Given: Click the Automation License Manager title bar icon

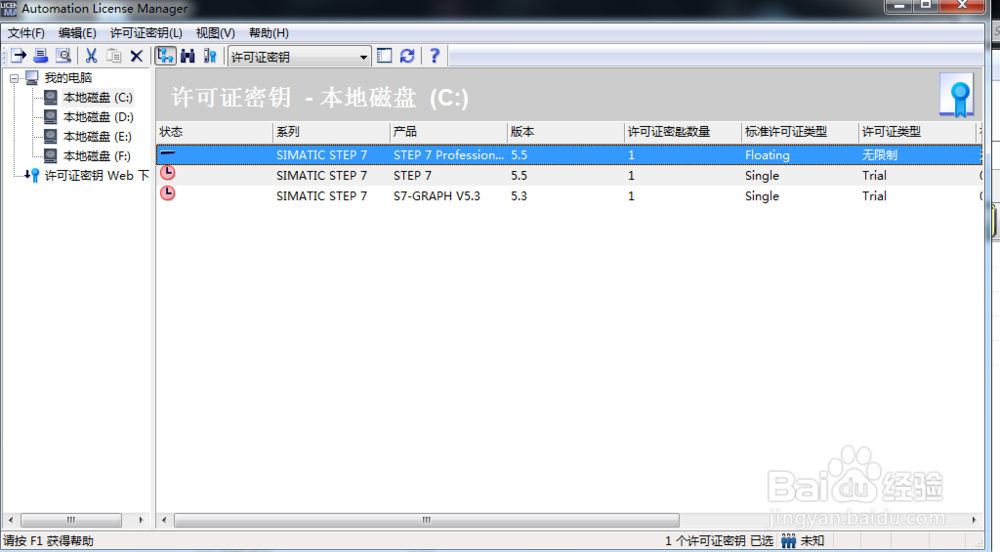Looking at the screenshot, I should pos(9,8).
